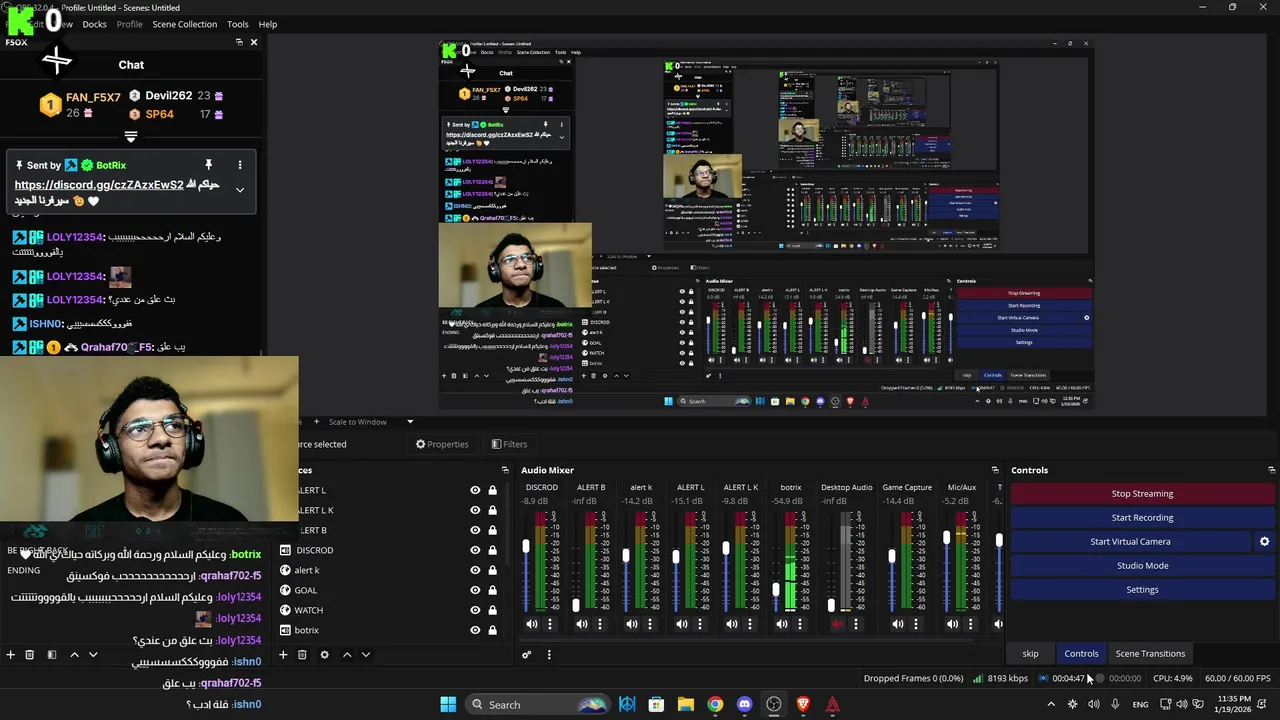Open Audio Mixer panel three-dot menu
This screenshot has height=720, width=1280.
tap(549, 655)
